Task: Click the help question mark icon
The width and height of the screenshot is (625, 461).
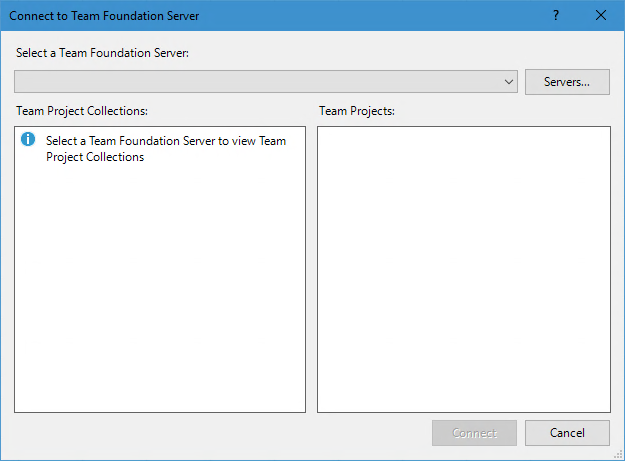Action: [x=556, y=16]
